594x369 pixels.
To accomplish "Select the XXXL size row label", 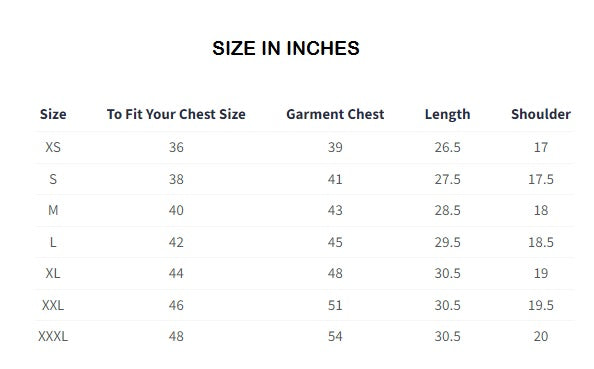I will pos(53,336).
